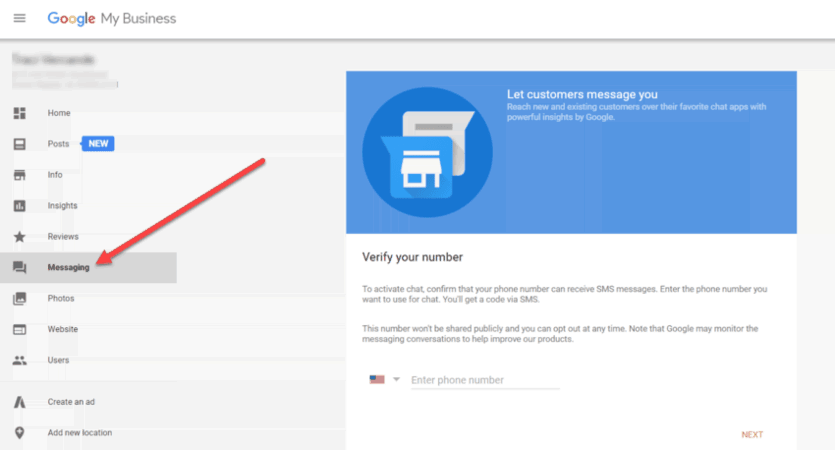Screen dimensions: 835x450
Task: Click the Reviews star icon
Action: tap(19, 237)
